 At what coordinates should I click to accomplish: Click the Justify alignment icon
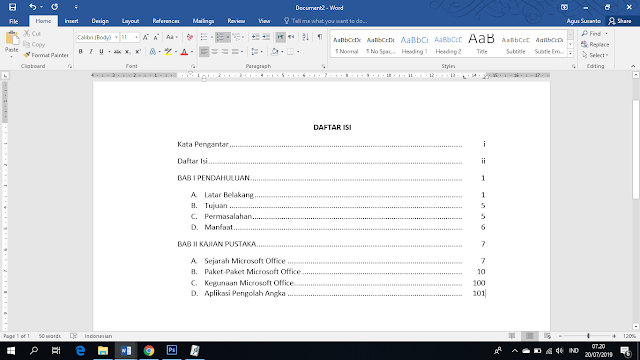[x=235, y=52]
